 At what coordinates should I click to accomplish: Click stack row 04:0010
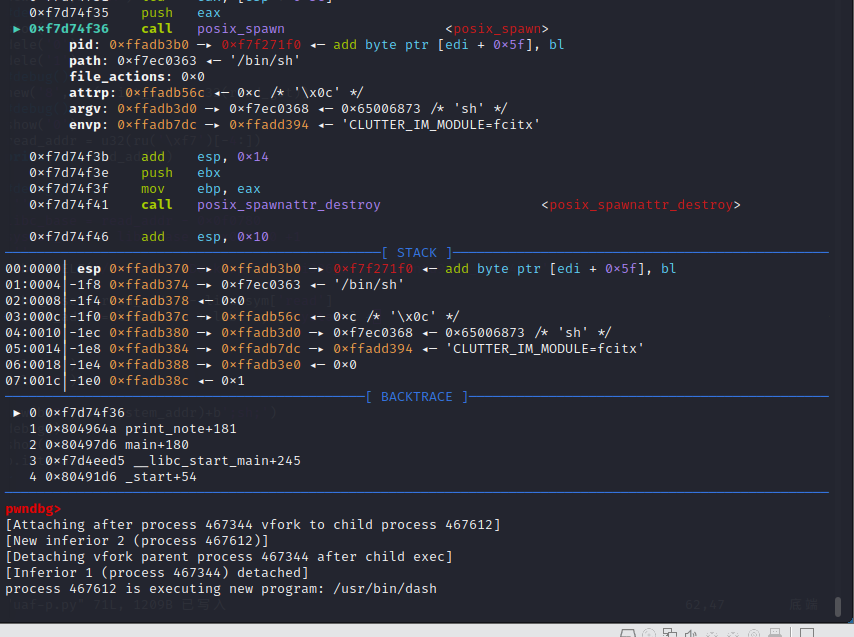tap(308, 333)
